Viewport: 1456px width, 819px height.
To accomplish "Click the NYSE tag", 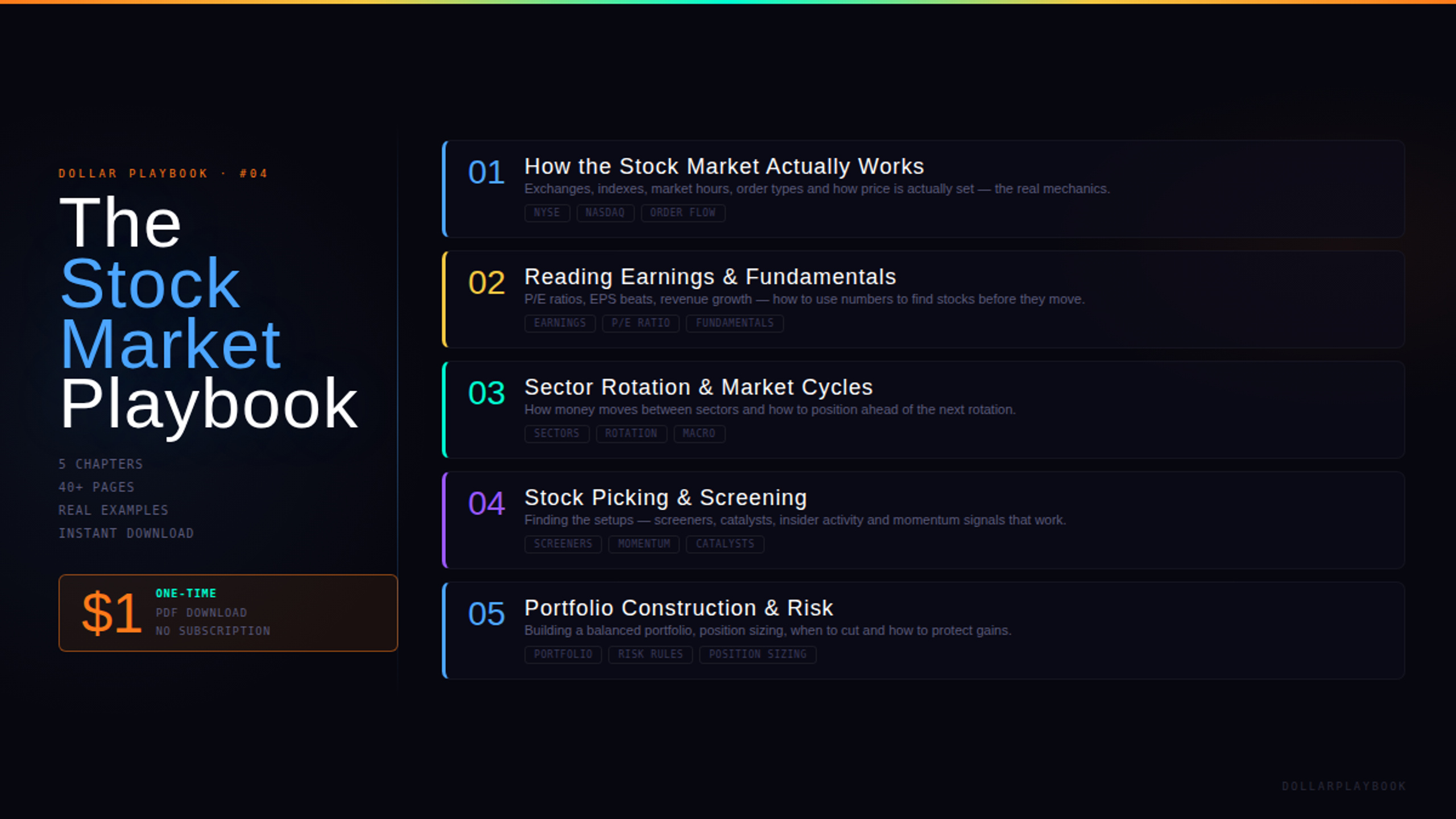I will [x=547, y=213].
